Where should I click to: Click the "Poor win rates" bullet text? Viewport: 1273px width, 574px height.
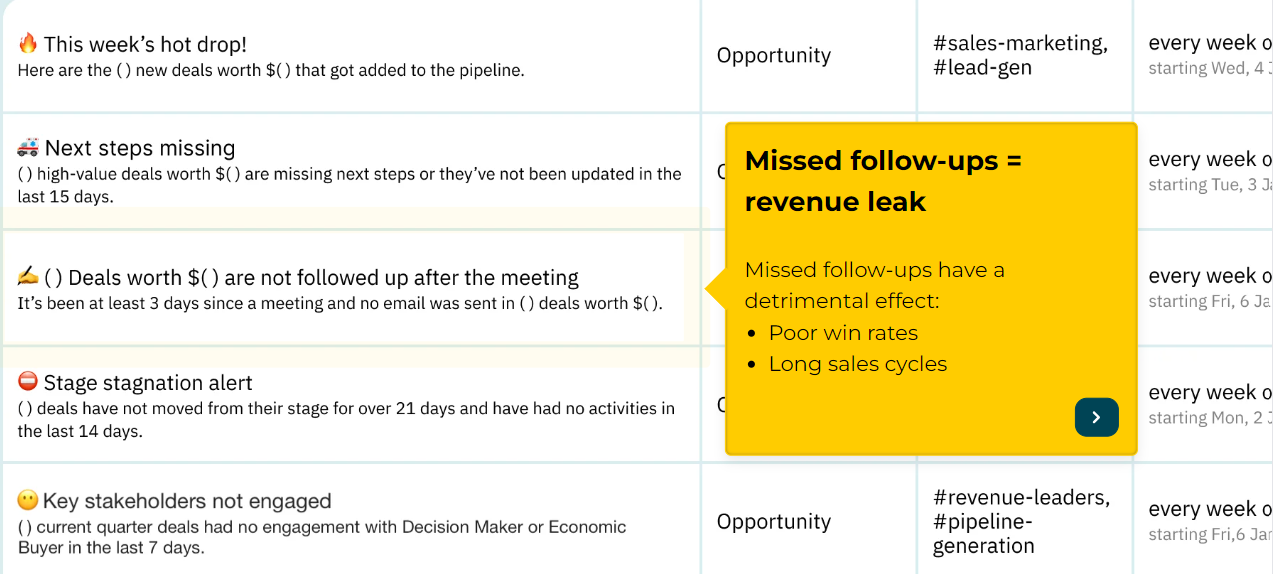point(842,333)
